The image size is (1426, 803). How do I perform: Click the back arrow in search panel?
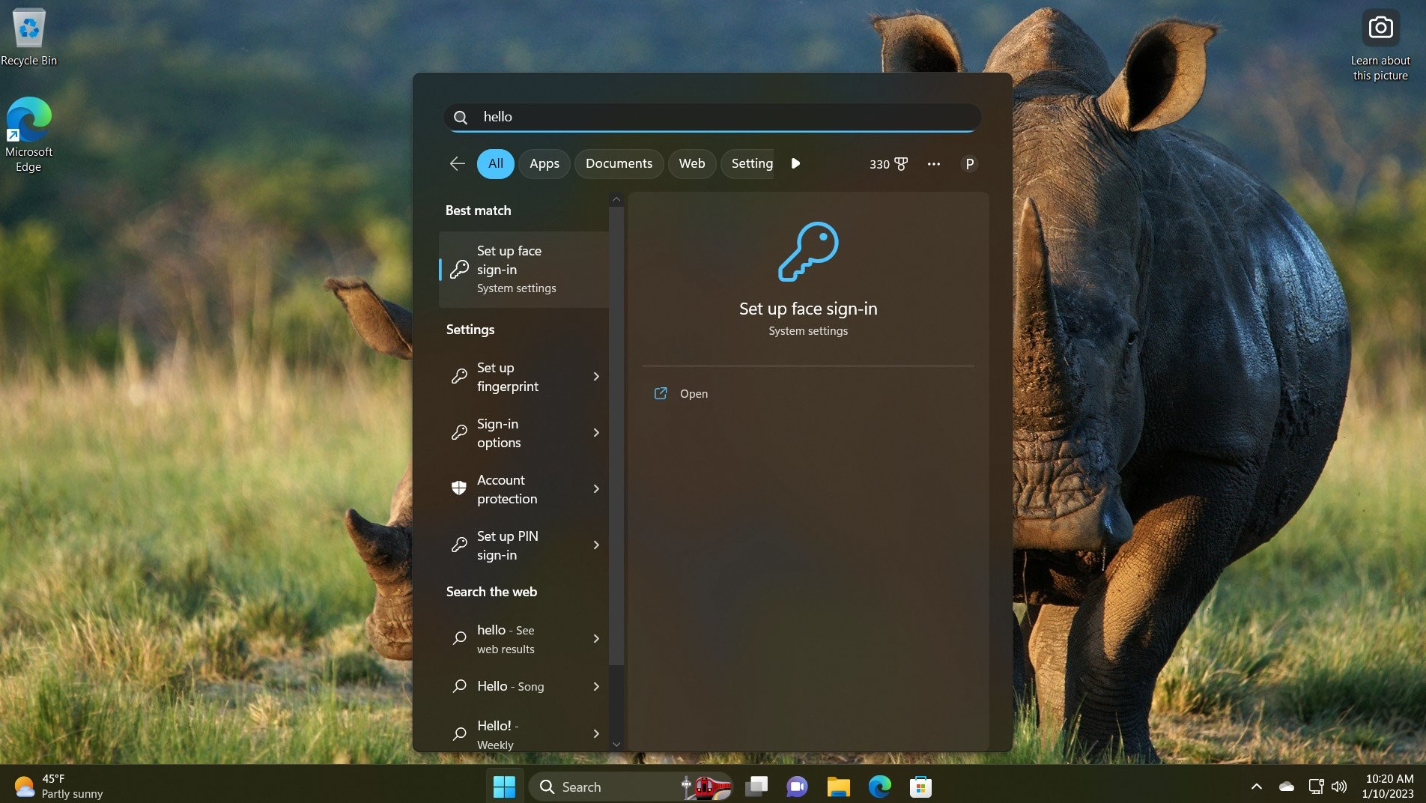pyautogui.click(x=457, y=164)
